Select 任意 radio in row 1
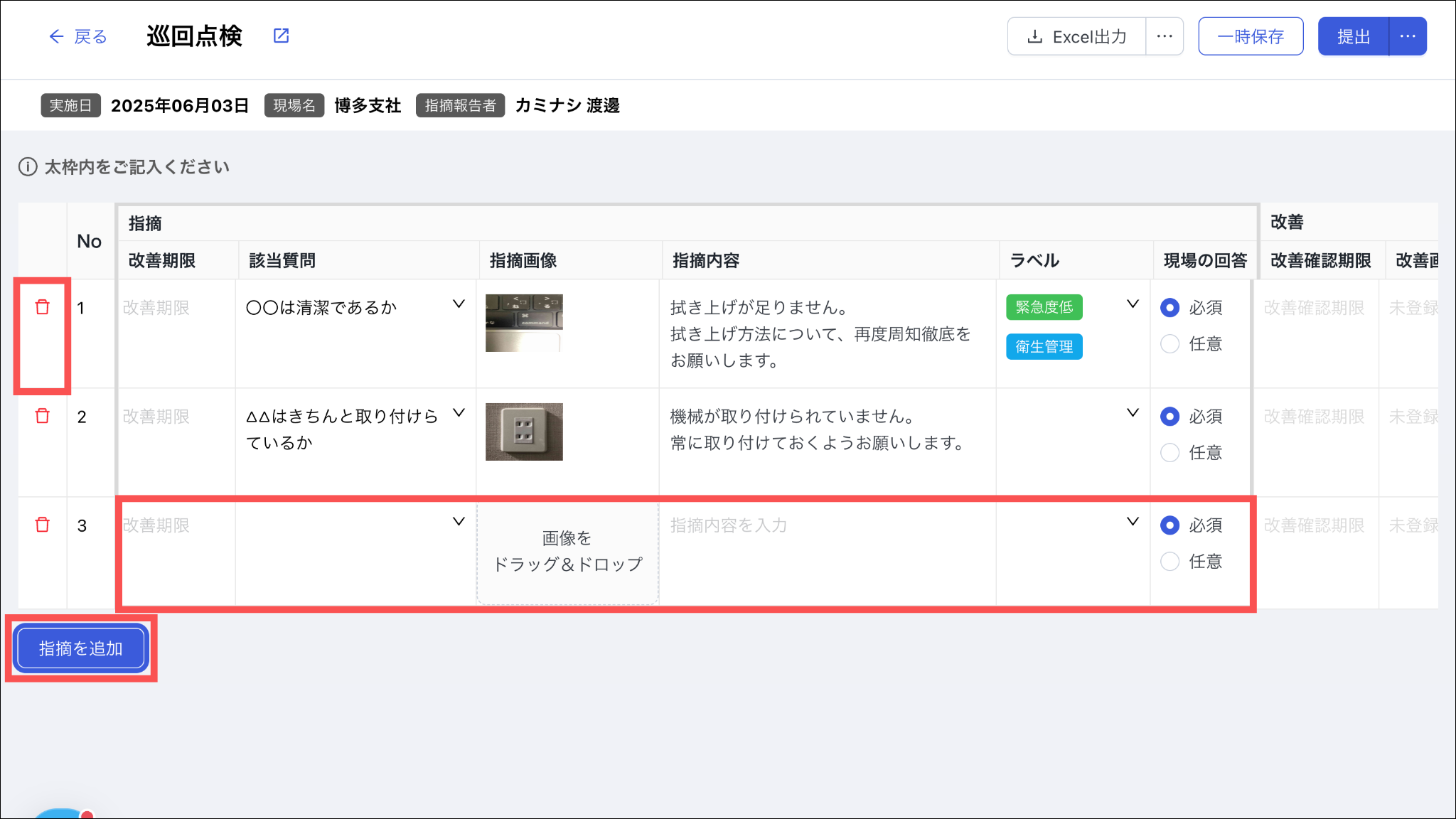This screenshot has height=819, width=1456. tap(1169, 344)
